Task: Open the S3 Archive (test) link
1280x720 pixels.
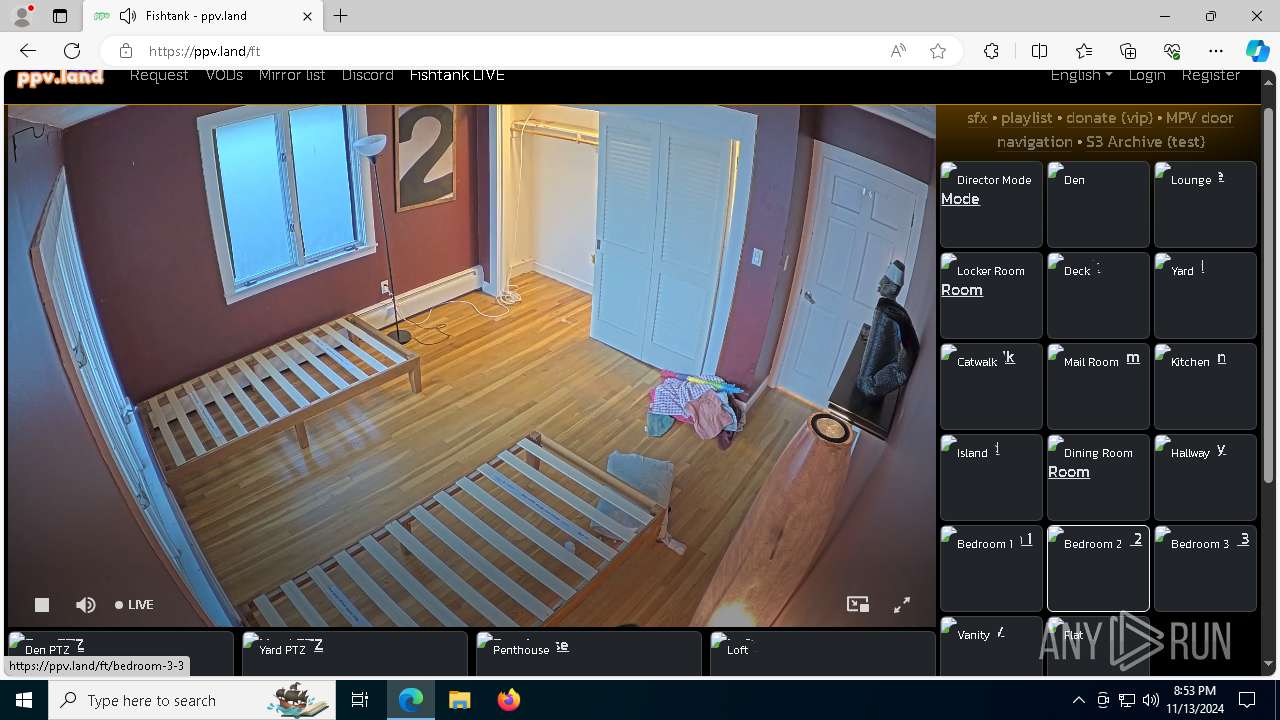Action: pos(1145,142)
